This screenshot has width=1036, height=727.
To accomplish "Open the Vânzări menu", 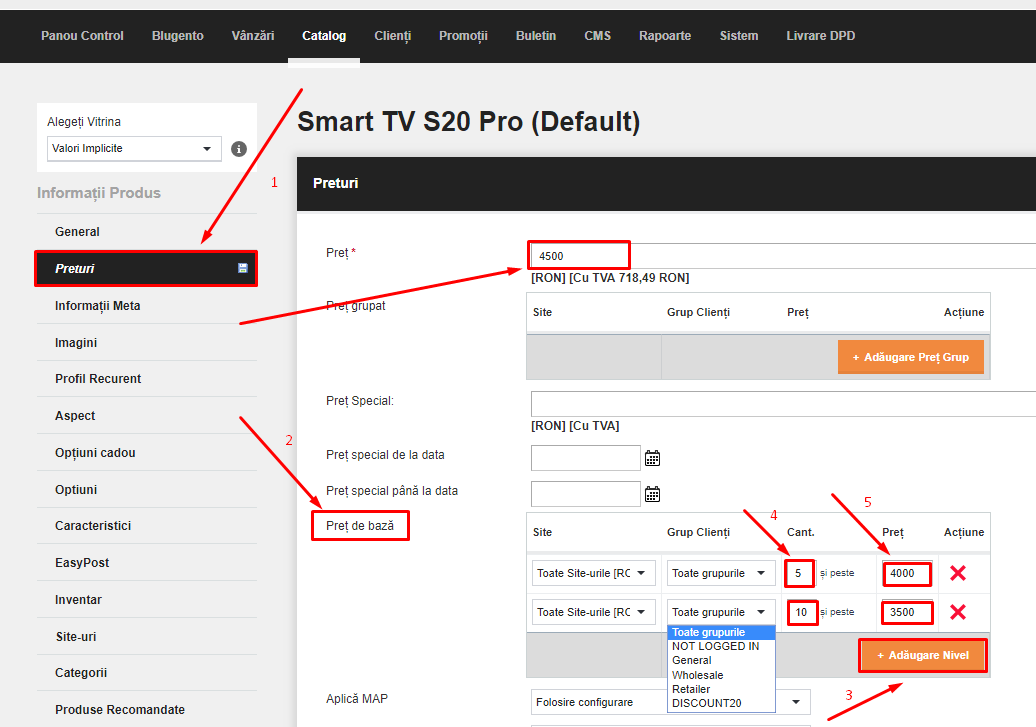I will tap(252, 36).
